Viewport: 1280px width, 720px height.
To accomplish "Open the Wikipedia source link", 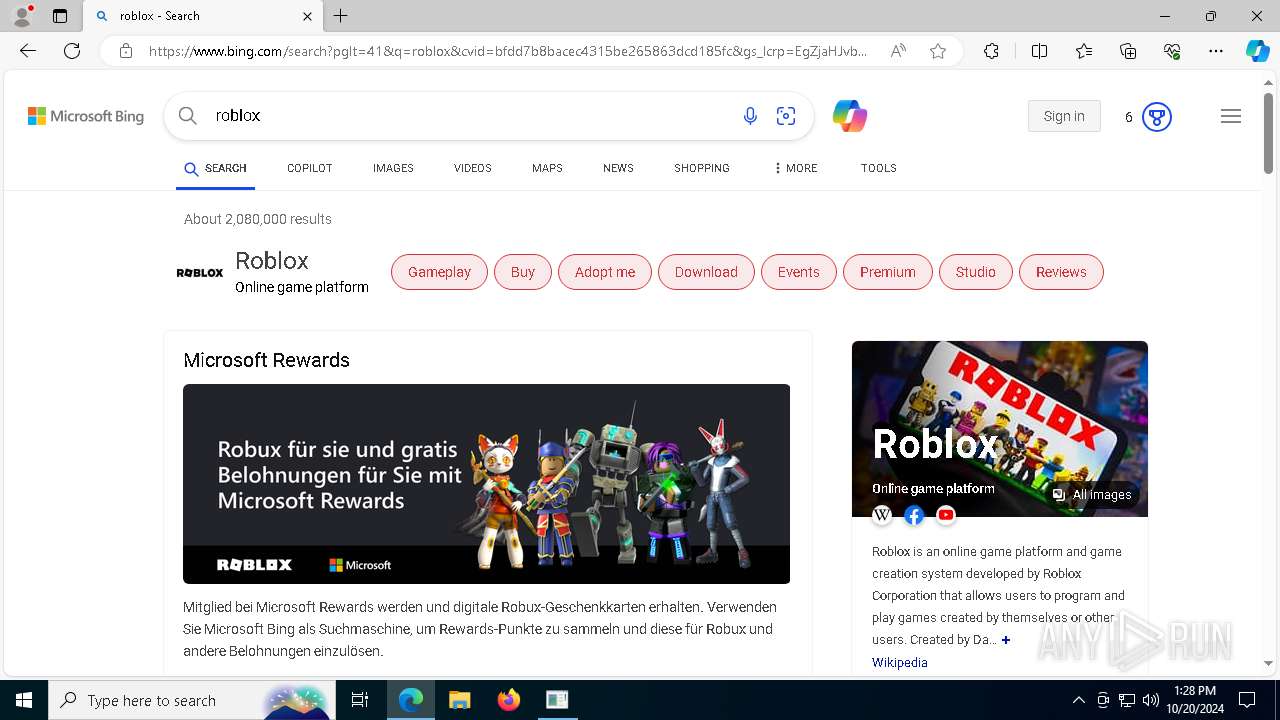I will [900, 663].
